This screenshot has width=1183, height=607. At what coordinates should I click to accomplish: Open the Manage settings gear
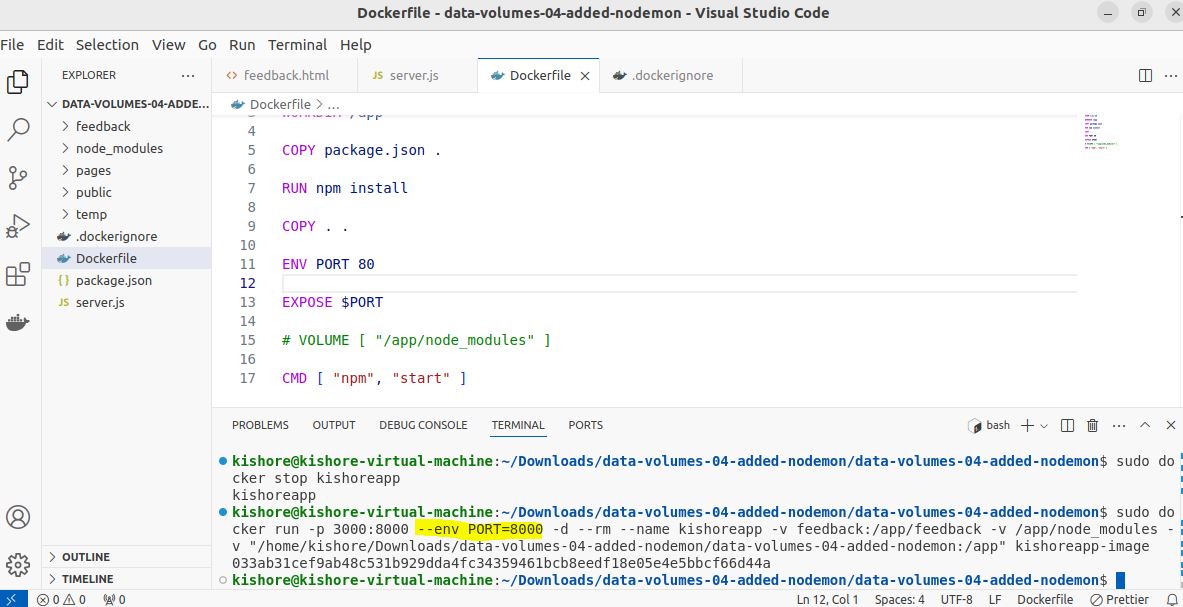click(x=18, y=565)
